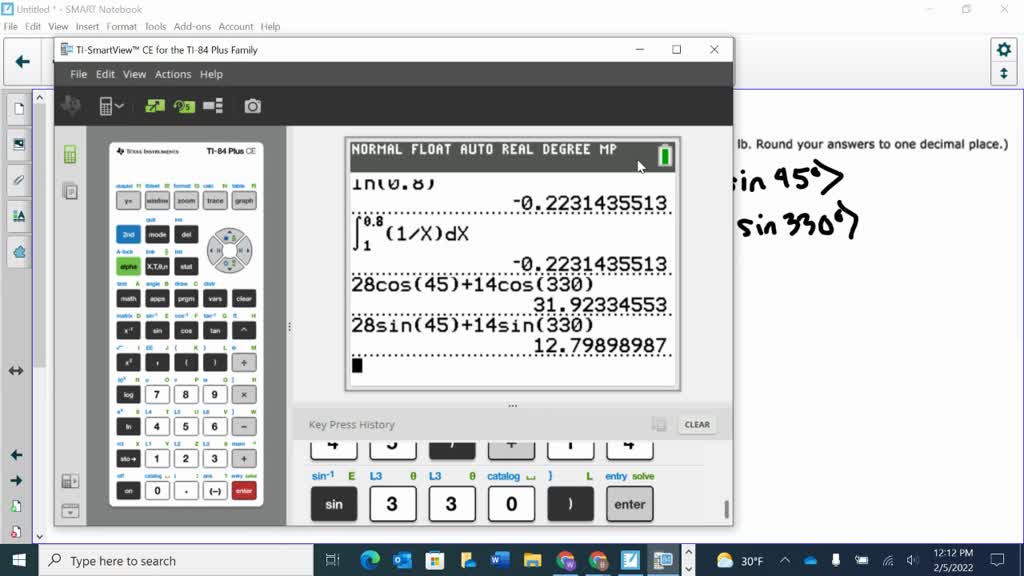The height and width of the screenshot is (576, 1024).
Task: Click the sin key in key press history
Action: point(334,504)
